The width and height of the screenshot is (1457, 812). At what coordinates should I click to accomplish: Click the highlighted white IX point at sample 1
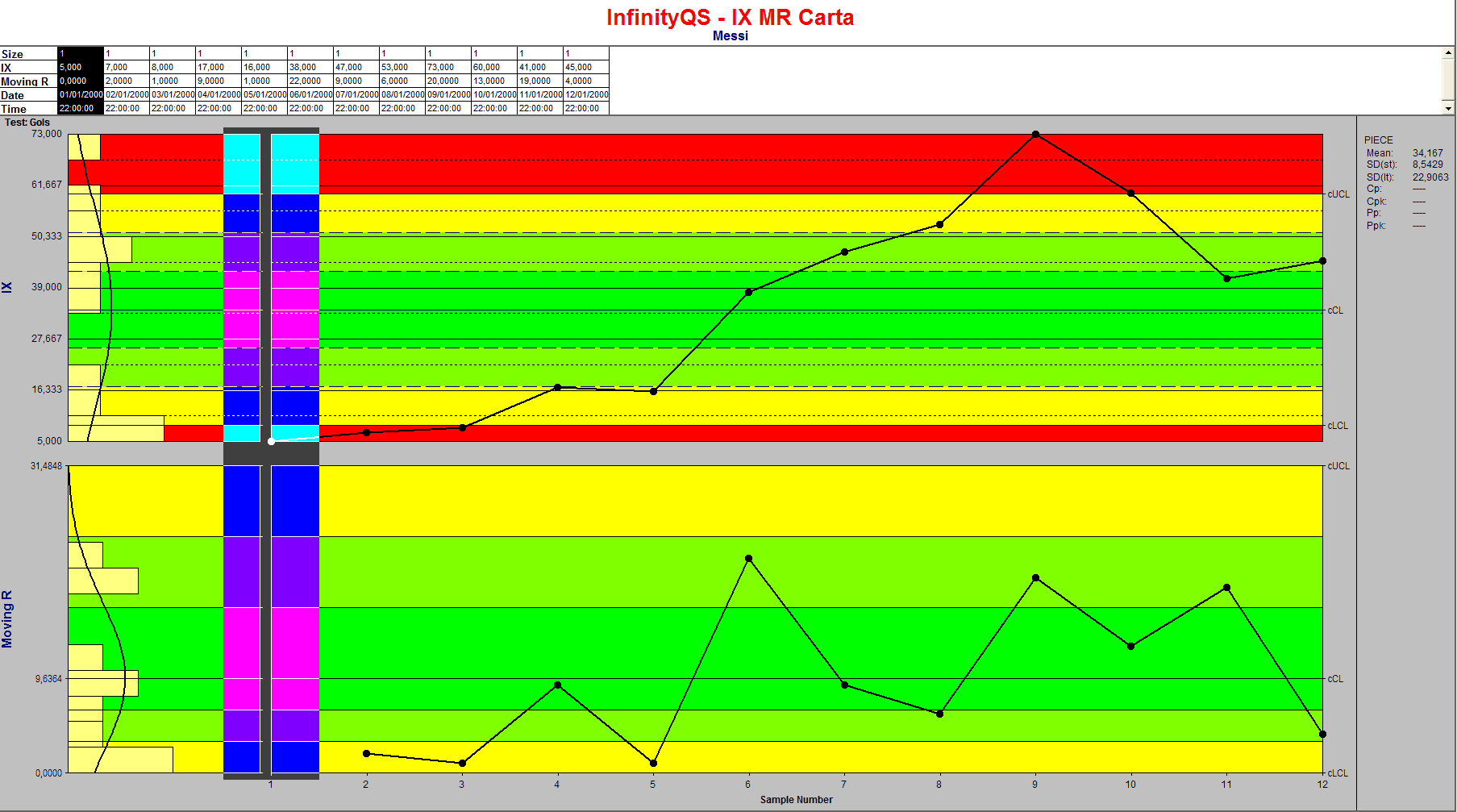pyautogui.click(x=271, y=441)
